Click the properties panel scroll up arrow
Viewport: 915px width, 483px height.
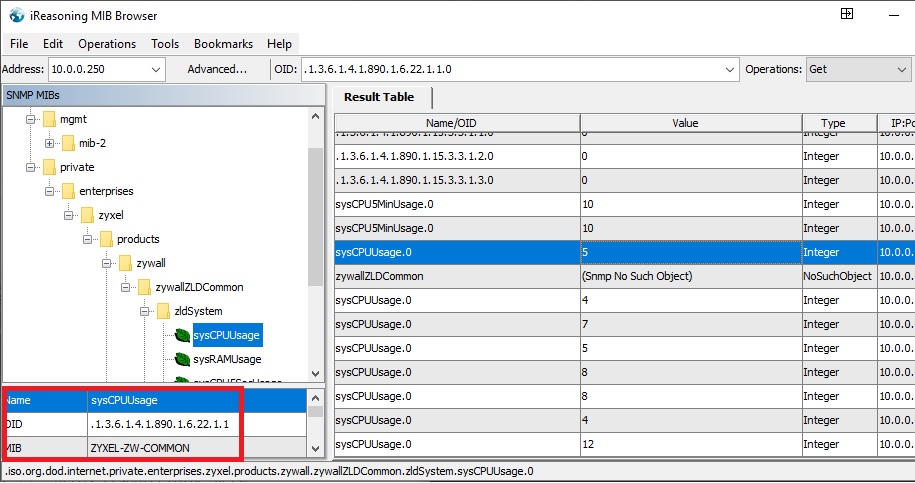click(316, 398)
